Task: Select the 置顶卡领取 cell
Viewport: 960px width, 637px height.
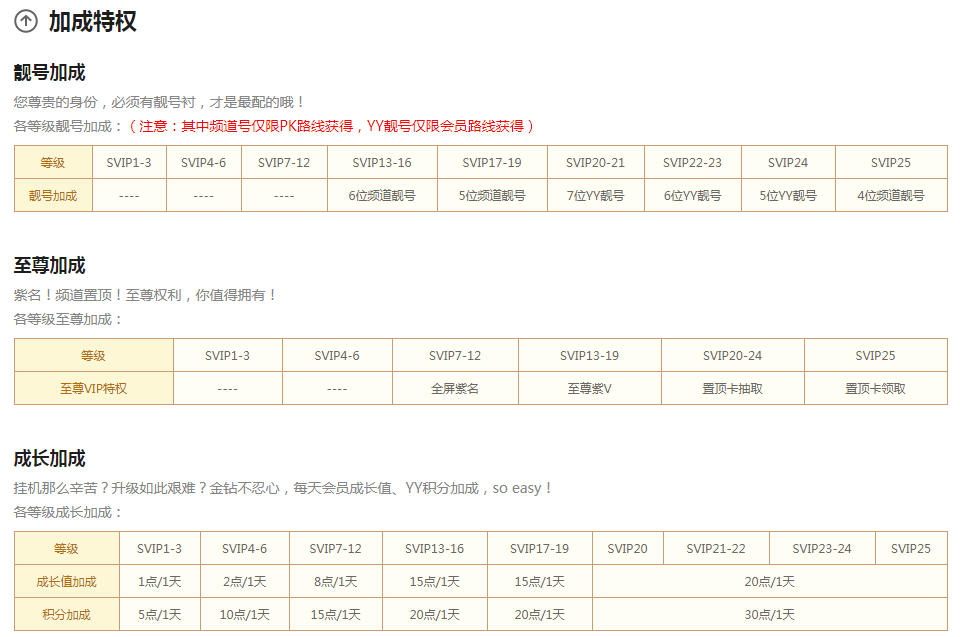Action: (x=876, y=388)
